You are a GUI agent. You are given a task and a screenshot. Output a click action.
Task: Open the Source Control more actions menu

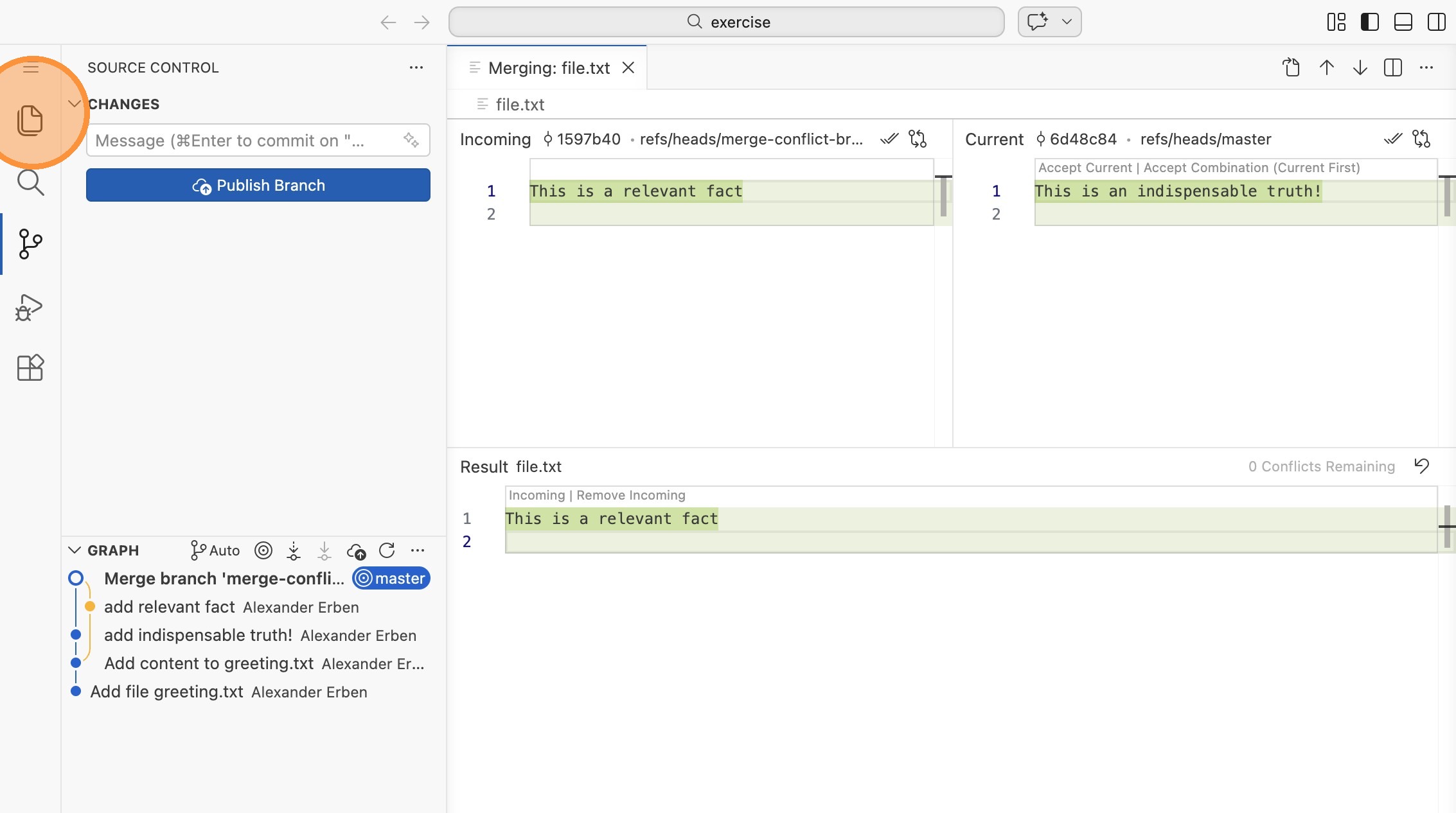coord(416,67)
